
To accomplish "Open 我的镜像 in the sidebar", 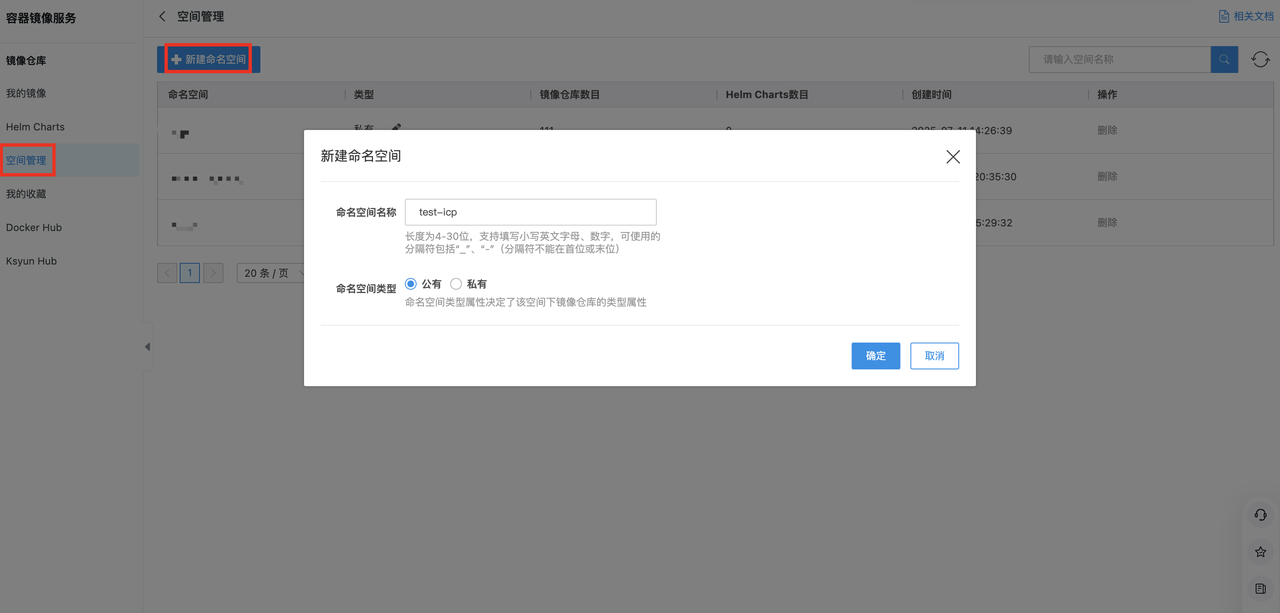I will pos(26,93).
